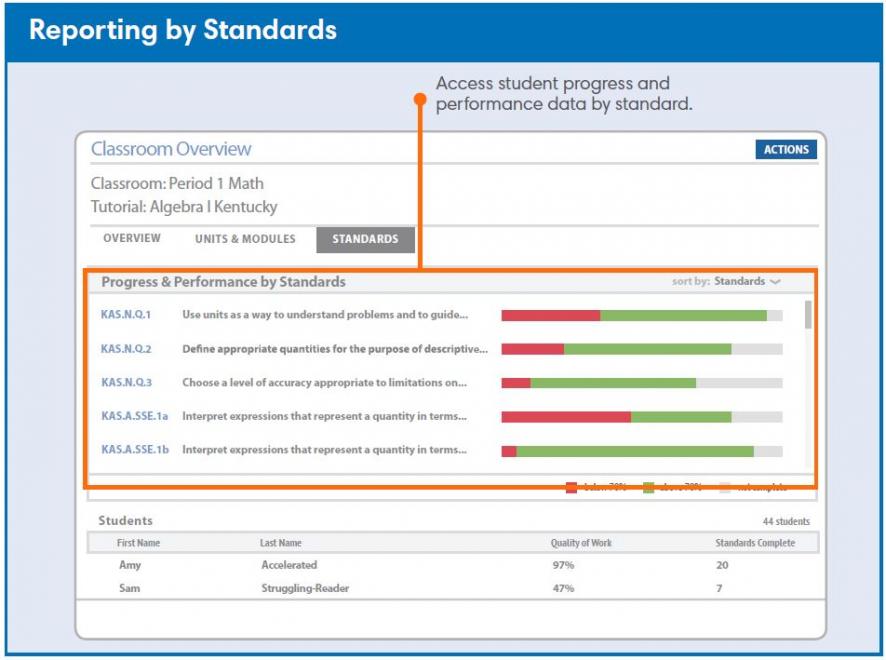The image size is (886, 660).
Task: Open the UNITS & MODULES tab
Action: click(245, 239)
